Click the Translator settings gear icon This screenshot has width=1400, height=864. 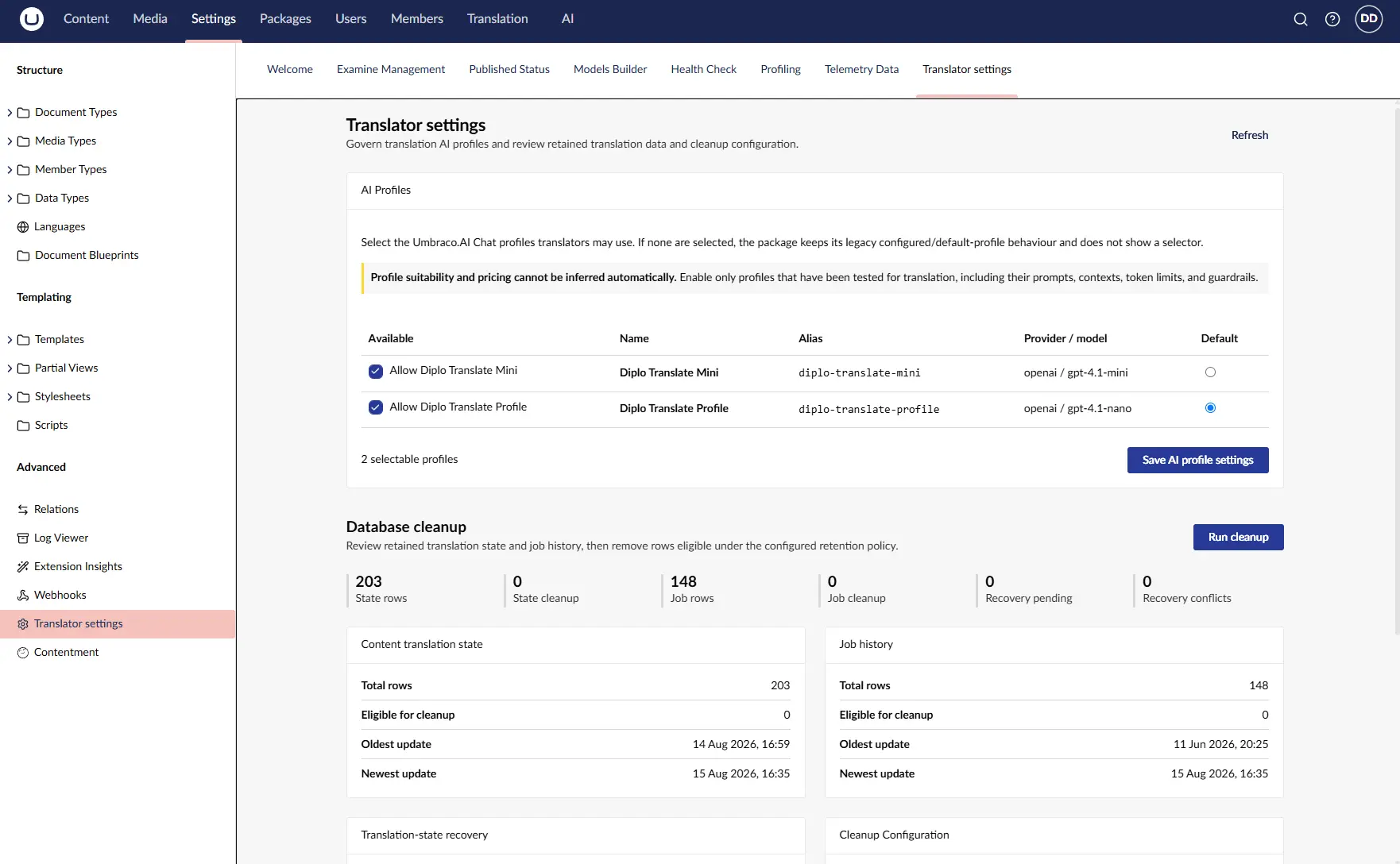coord(23,624)
